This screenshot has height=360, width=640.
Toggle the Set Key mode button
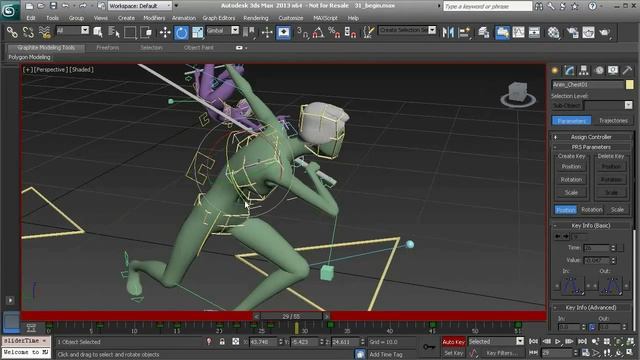(453, 353)
